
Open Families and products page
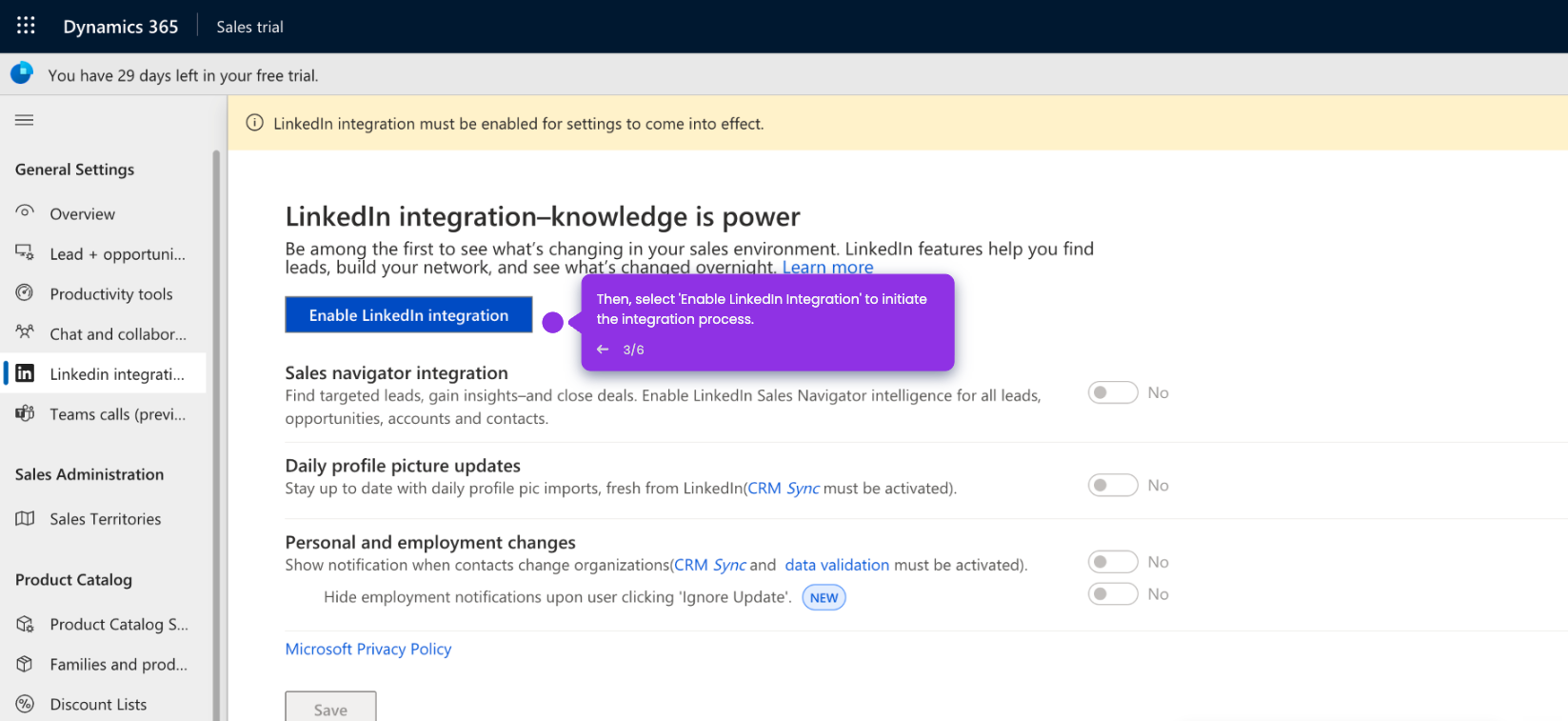click(x=104, y=664)
